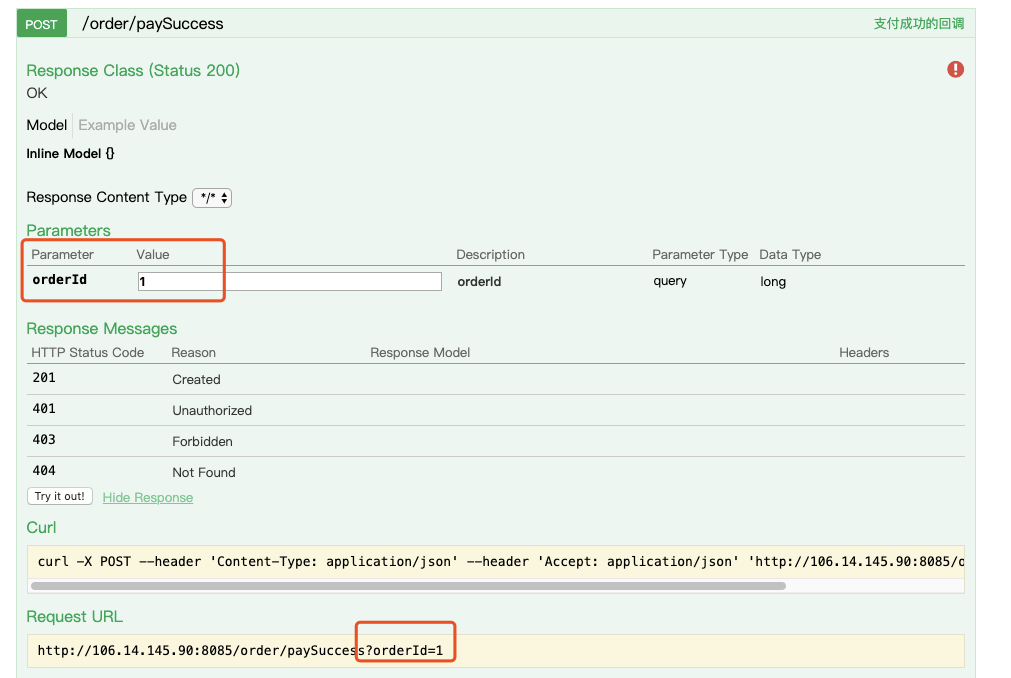The image size is (1011, 678).
Task: Click the 支付成功的回调 description link
Action: pyautogui.click(x=919, y=24)
